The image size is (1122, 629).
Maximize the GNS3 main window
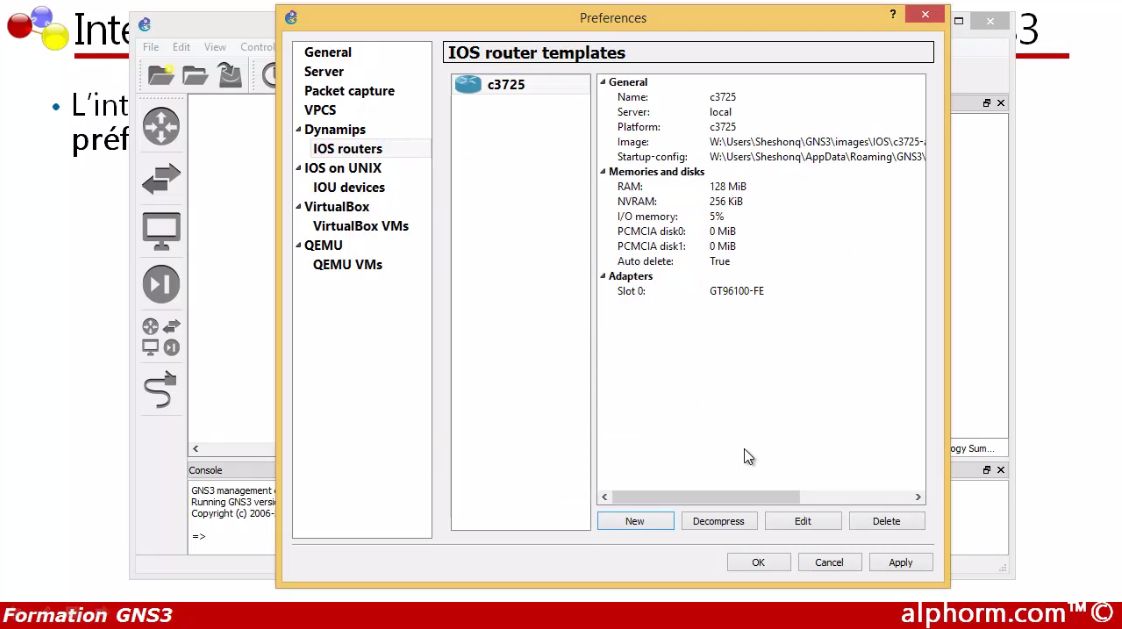coord(959,21)
